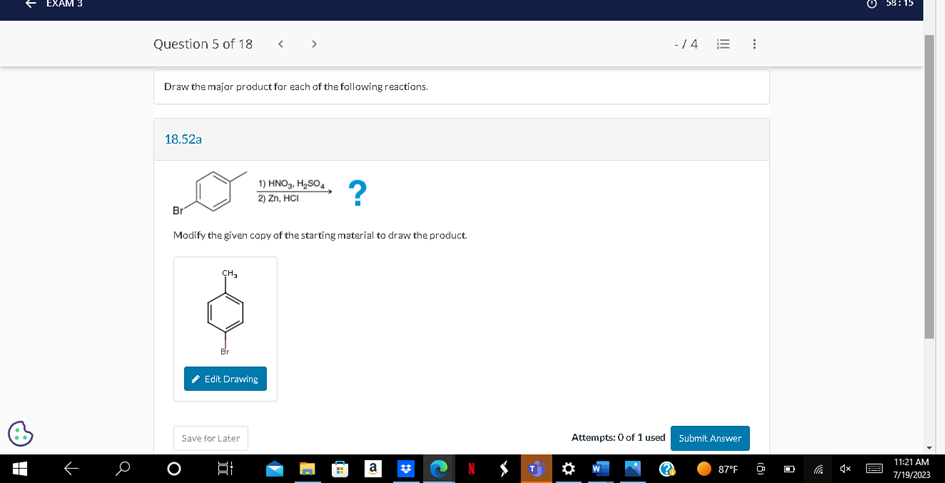Open the question list icon
Image resolution: width=945 pixels, height=483 pixels.
point(723,44)
